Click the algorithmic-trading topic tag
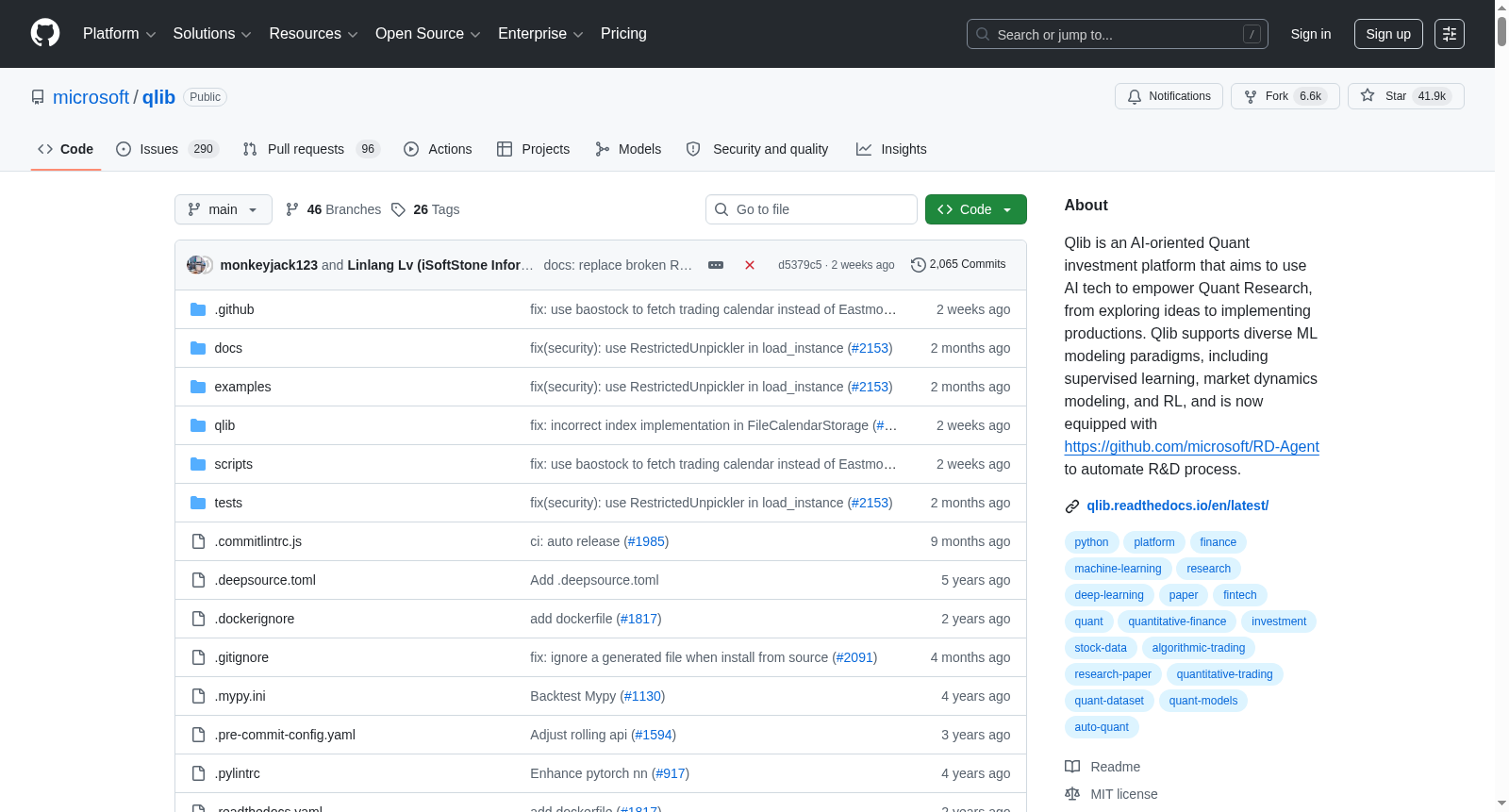Screen dimensions: 1509x812 click(x=1199, y=648)
